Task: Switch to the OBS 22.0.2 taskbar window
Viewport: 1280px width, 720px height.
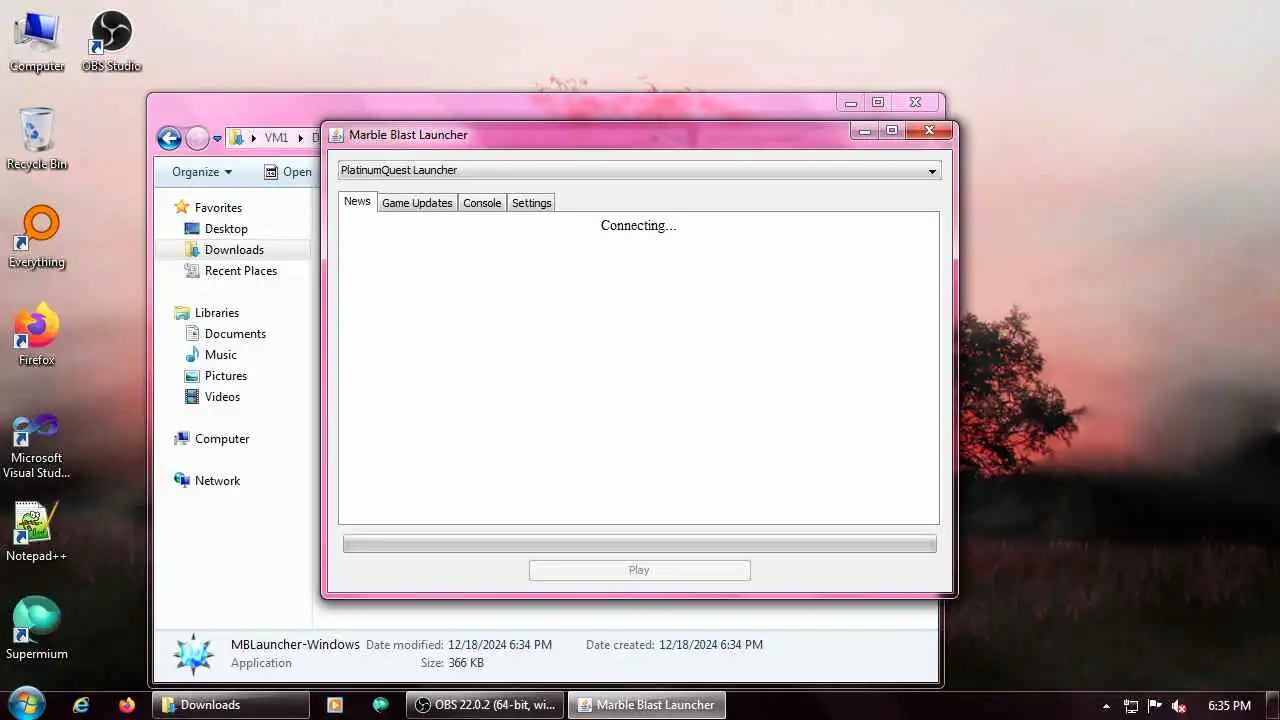Action: 485,705
